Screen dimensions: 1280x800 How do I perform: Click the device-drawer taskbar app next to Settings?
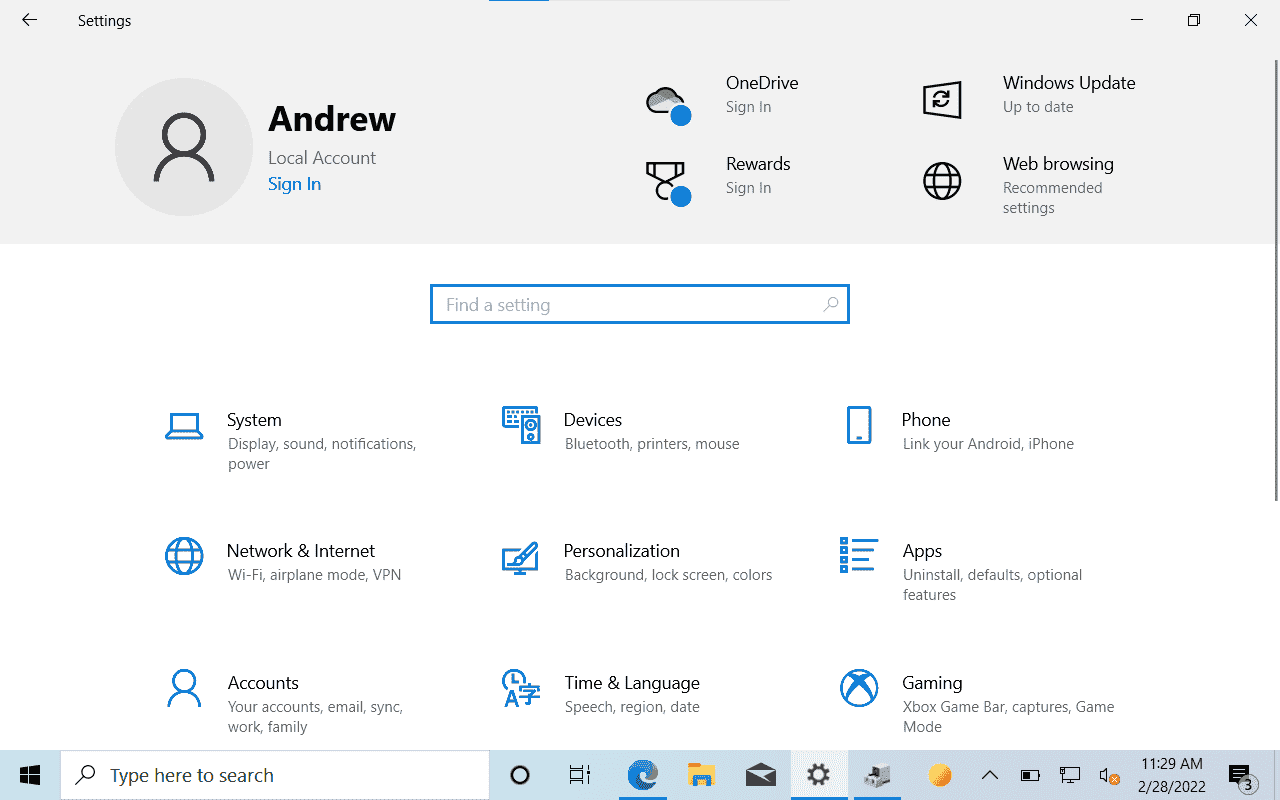(x=879, y=775)
